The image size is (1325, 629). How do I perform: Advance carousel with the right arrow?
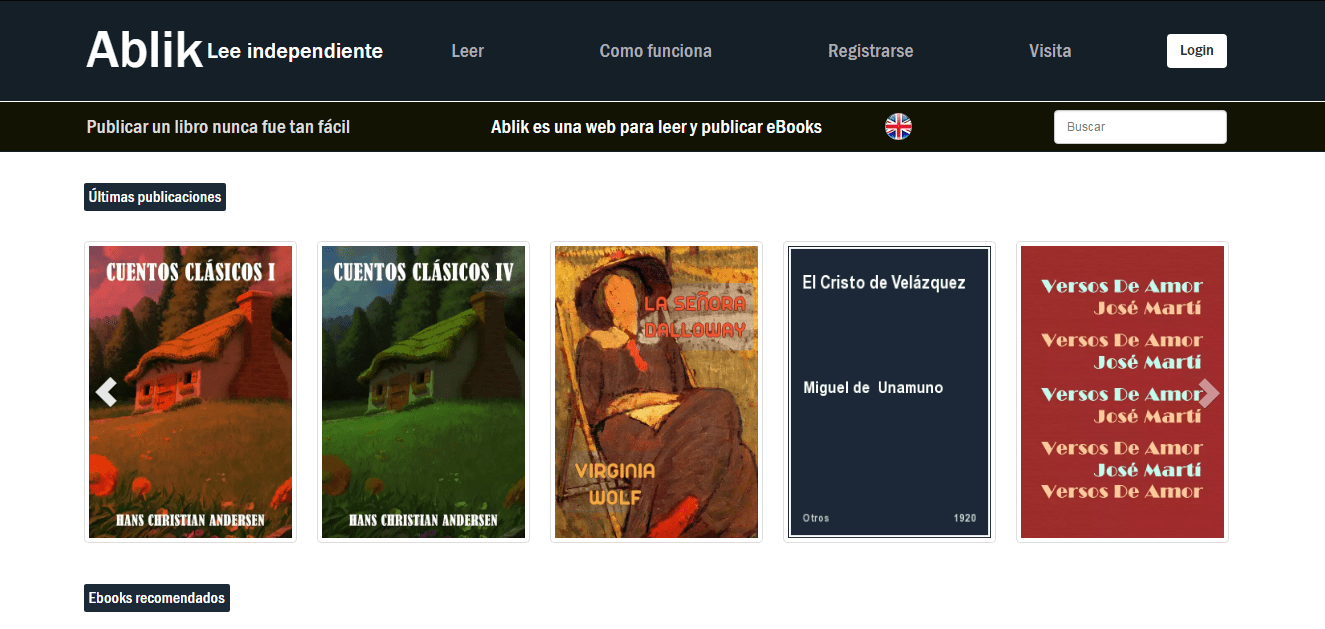[1209, 394]
